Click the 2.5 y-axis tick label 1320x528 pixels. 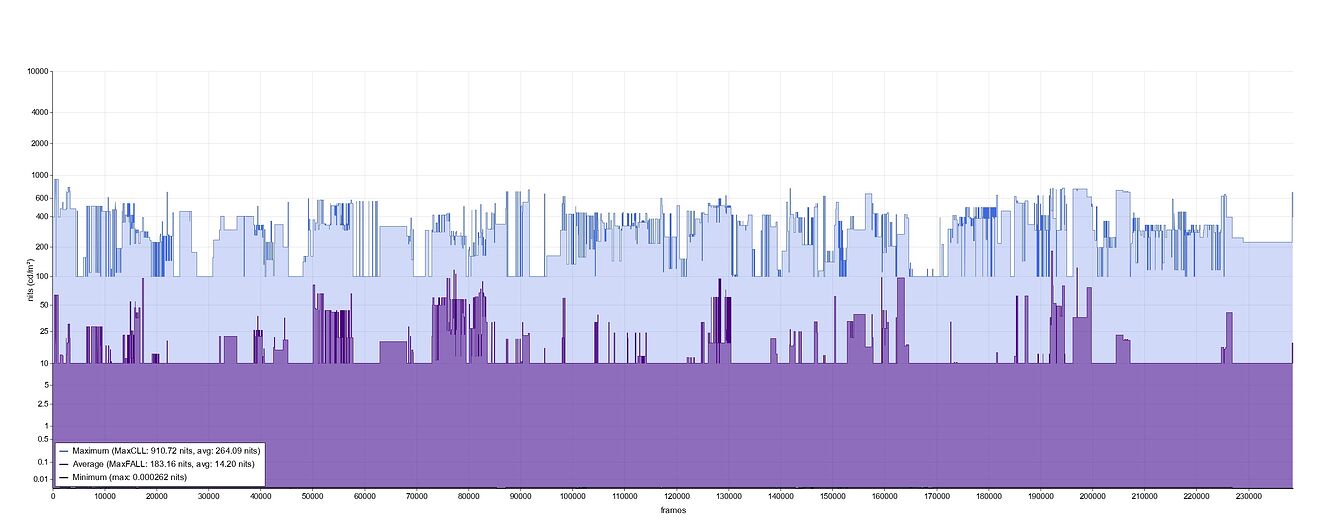pyautogui.click(x=44, y=403)
